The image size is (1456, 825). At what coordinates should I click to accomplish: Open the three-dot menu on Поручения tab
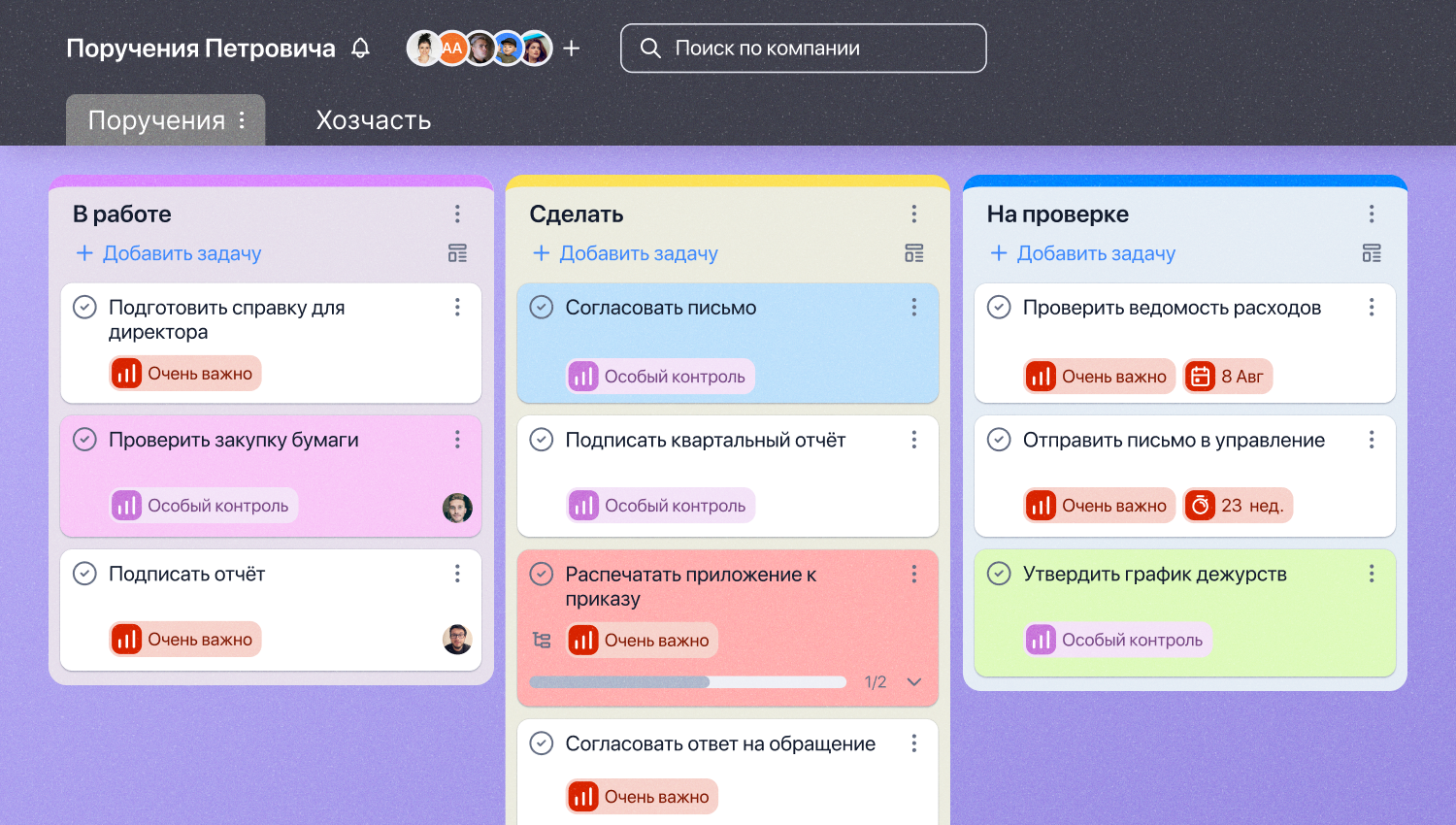click(242, 120)
